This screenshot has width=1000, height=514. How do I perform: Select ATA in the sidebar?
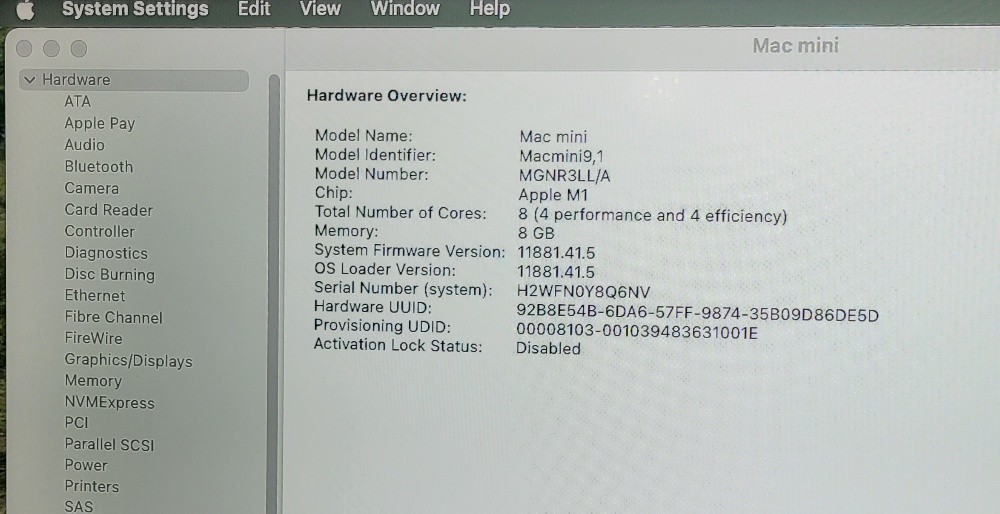point(78,101)
